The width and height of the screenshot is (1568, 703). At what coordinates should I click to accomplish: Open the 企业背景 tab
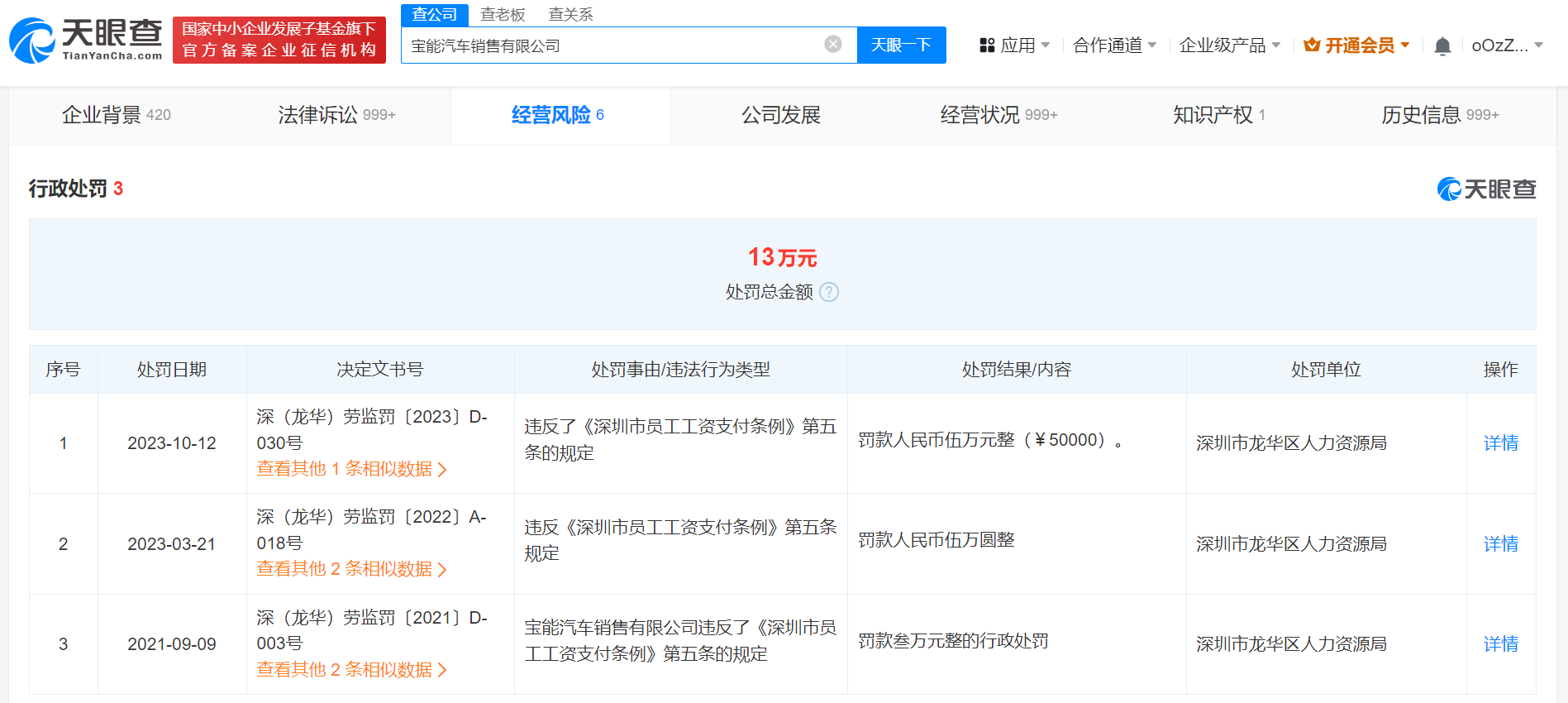click(x=117, y=115)
